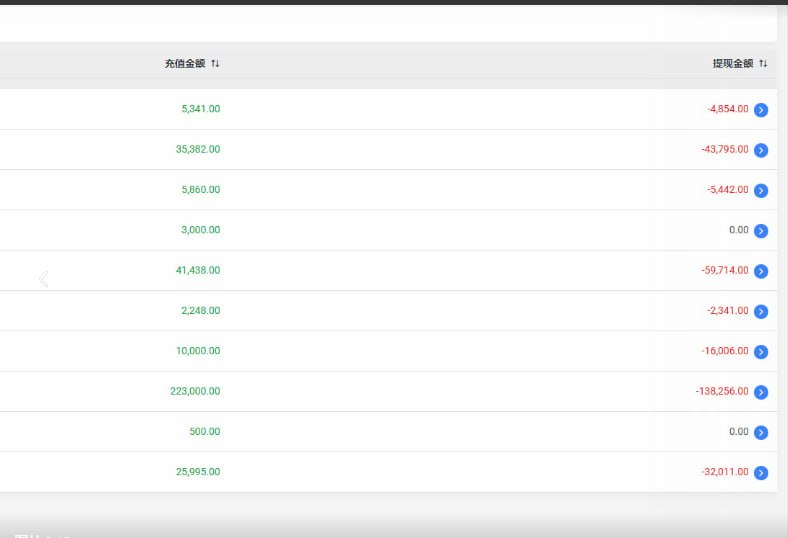Select withdrawal amount -16,006.00

point(725,351)
